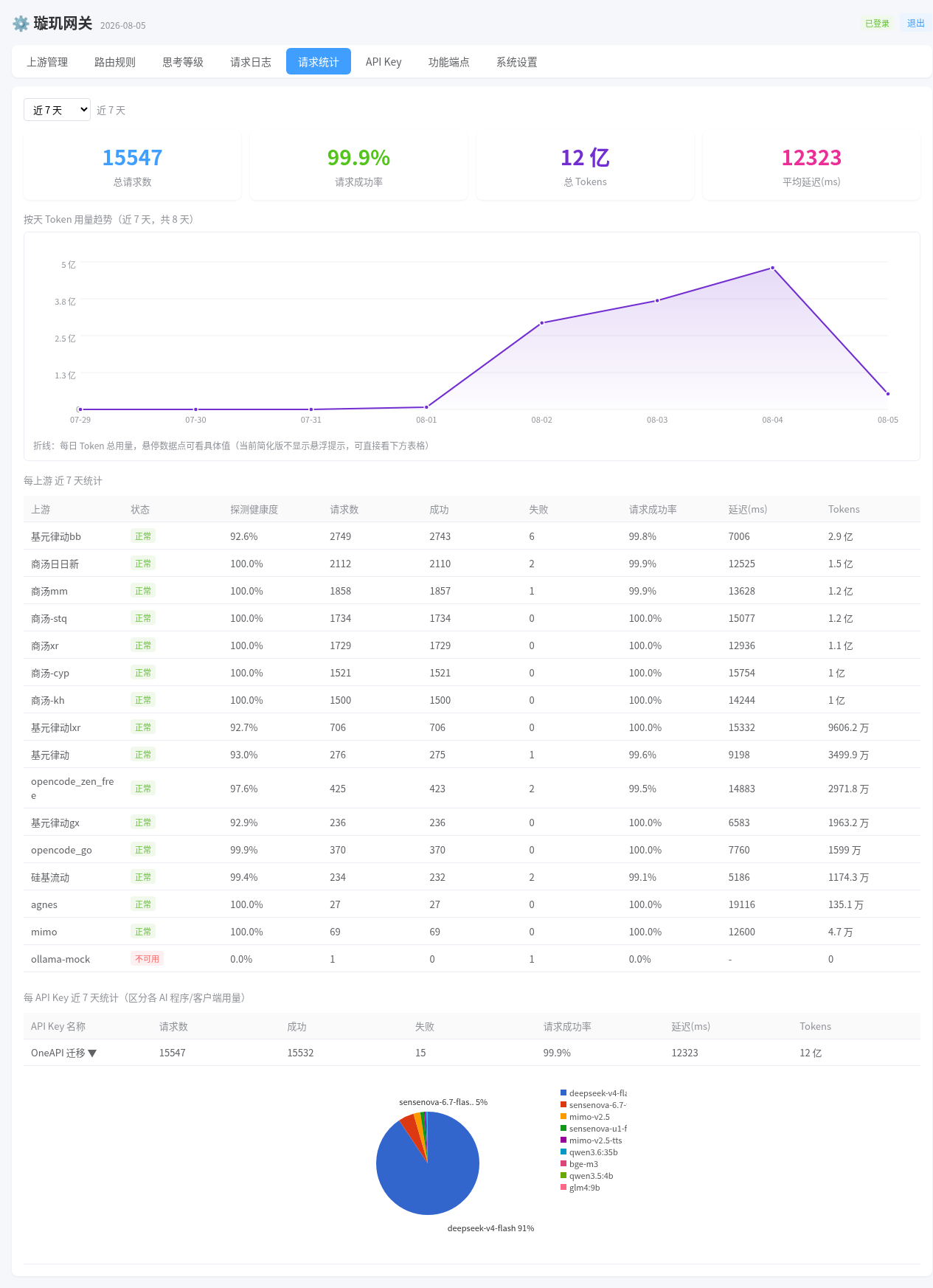933x1288 pixels.
Task: Click the 已登录 status badge
Action: pos(878,24)
